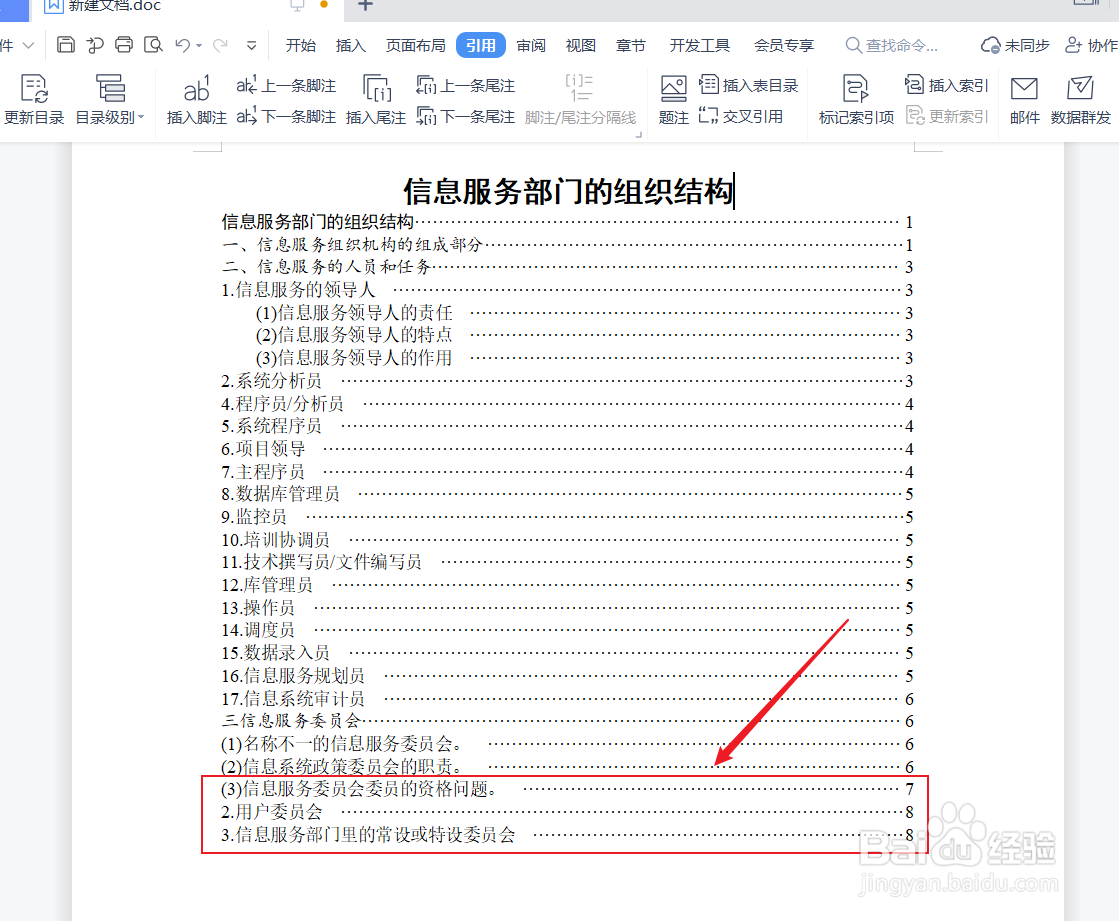Open the quick access toolbar chevron
1119x921 pixels.
pyautogui.click(x=252, y=45)
